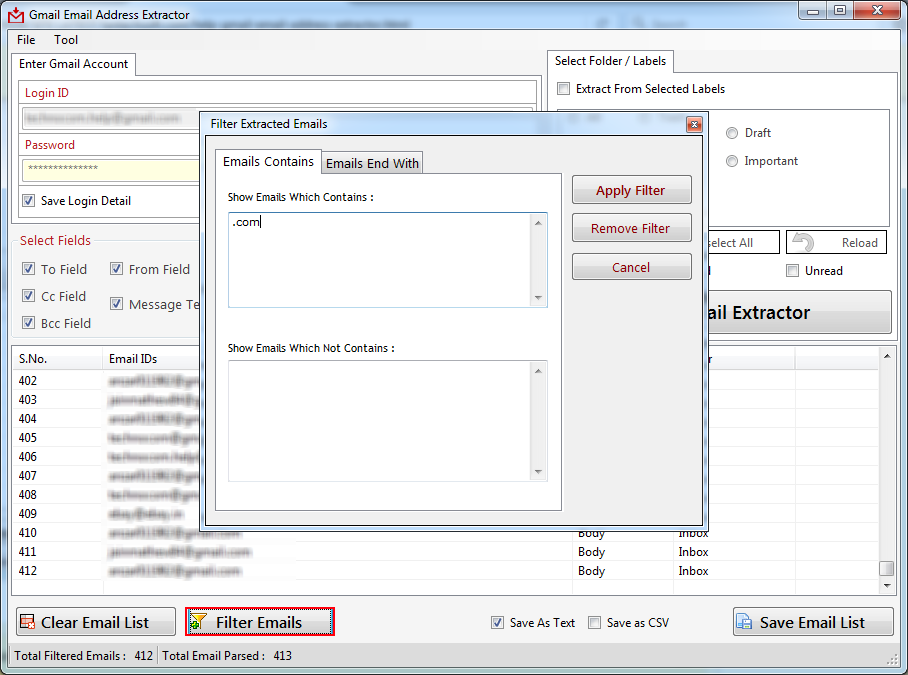Enable Extract From Selected Labels
The image size is (908, 675).
[x=563, y=89]
